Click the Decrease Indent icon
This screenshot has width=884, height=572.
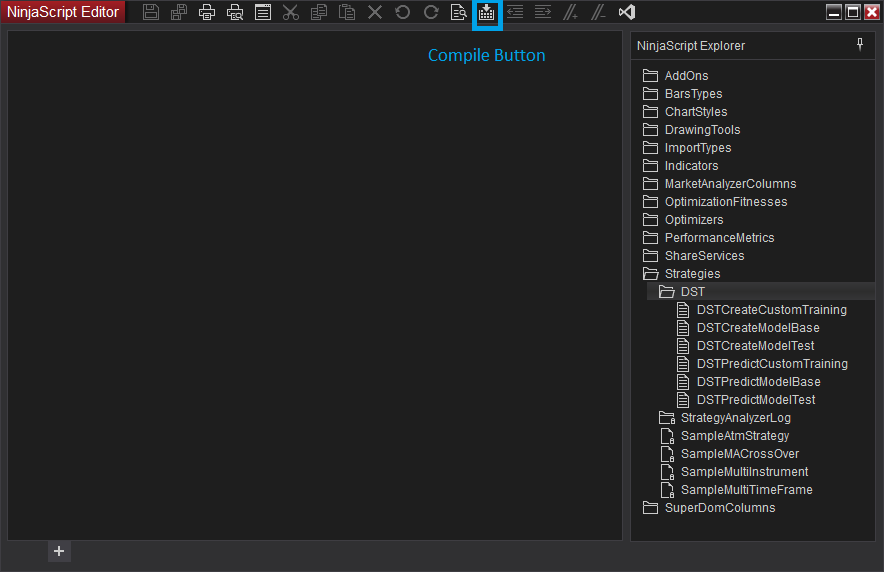[x=515, y=12]
